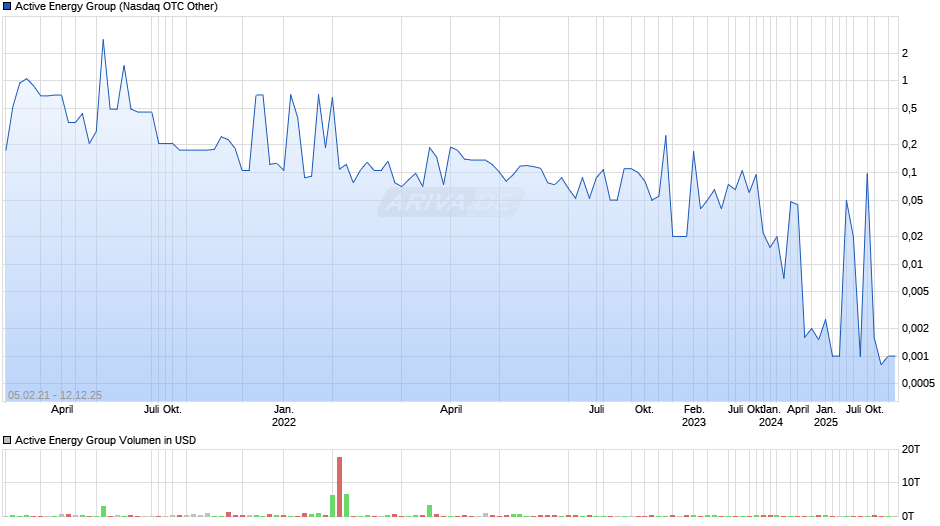Click the 'Jan. 2022' time axis label
The height and width of the screenshot is (526, 940).
pyautogui.click(x=284, y=416)
